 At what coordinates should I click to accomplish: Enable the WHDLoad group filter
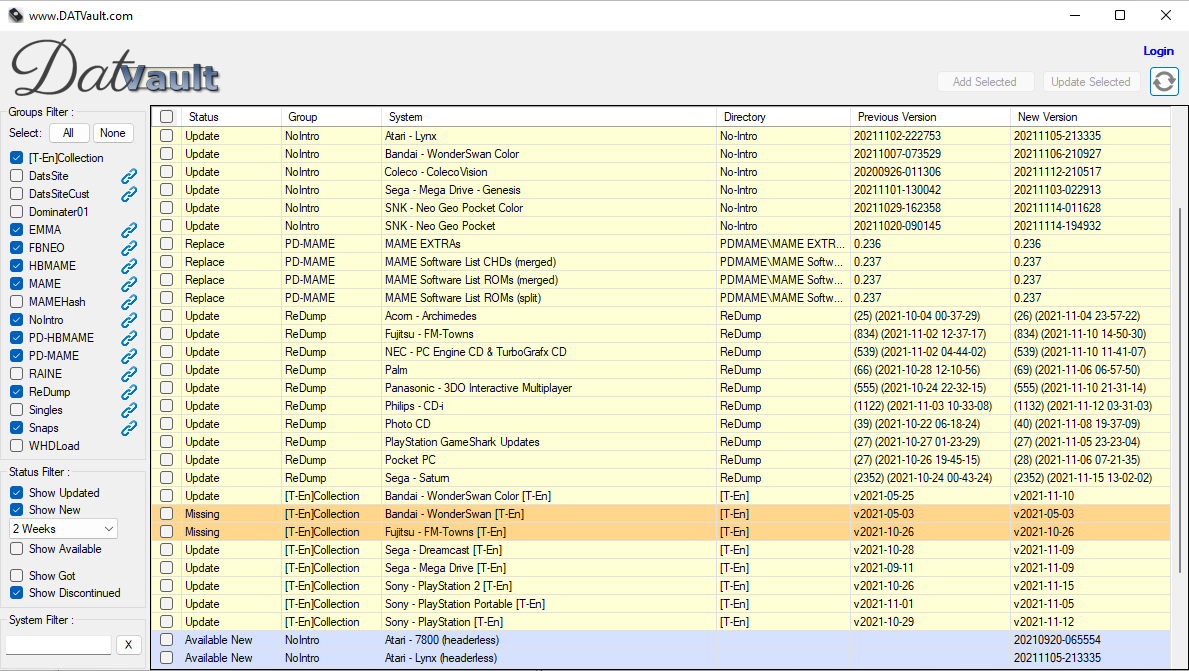17,446
